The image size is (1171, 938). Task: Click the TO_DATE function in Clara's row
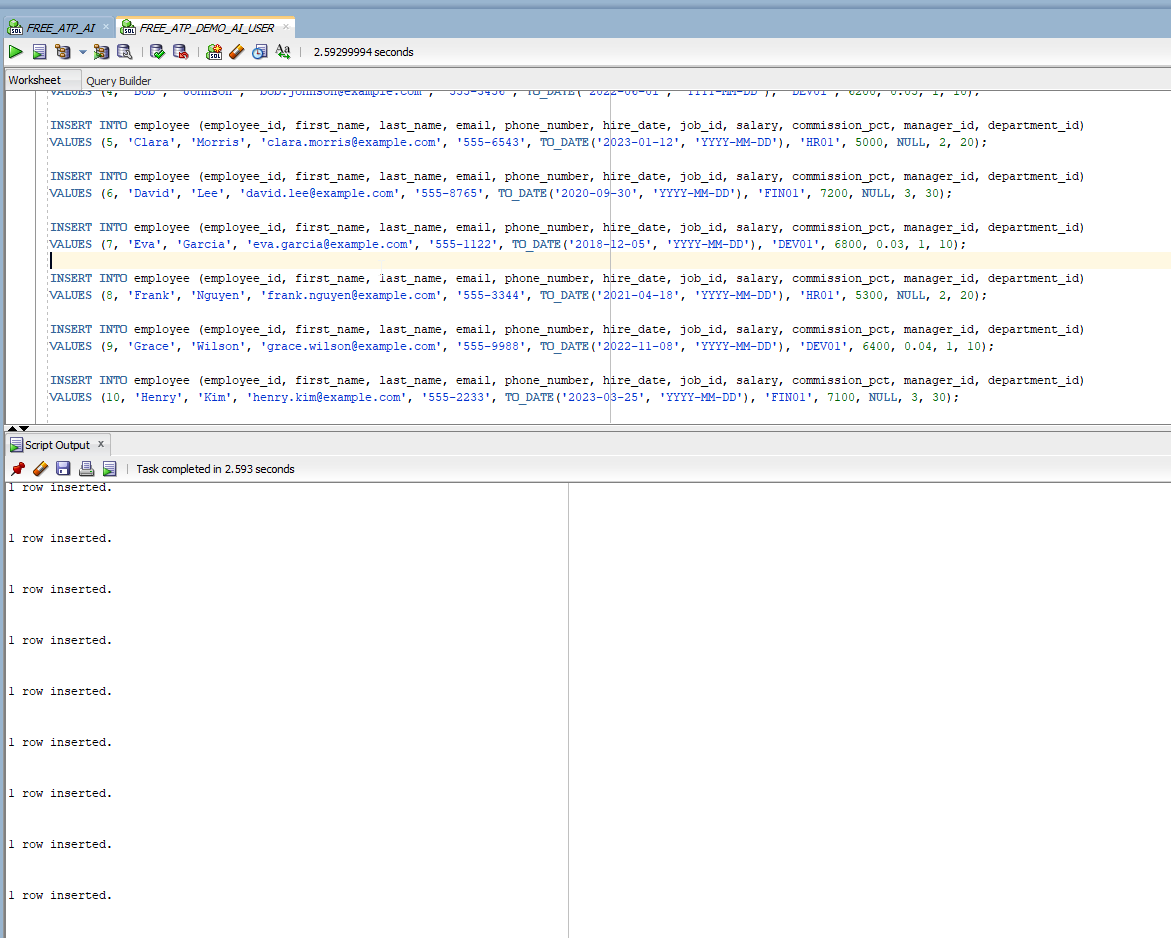[565, 142]
